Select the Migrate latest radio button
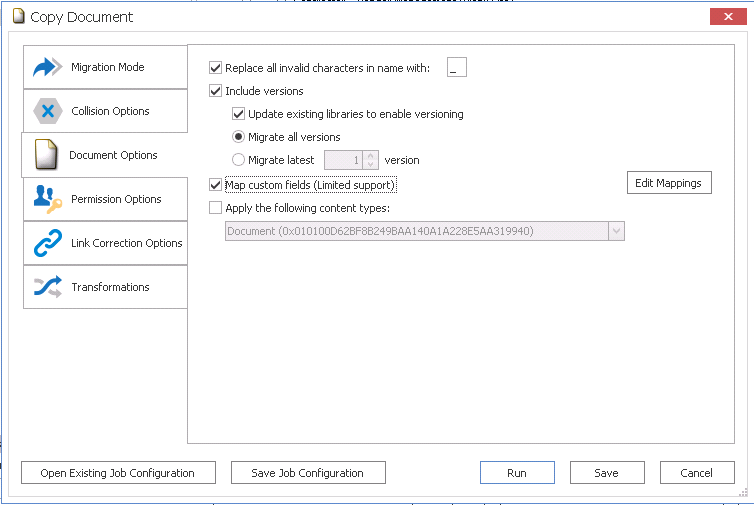 pyautogui.click(x=238, y=160)
